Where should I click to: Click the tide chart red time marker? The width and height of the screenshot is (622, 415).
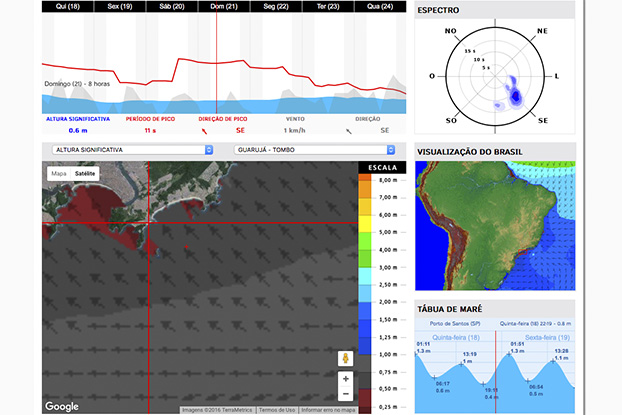click(x=495, y=371)
